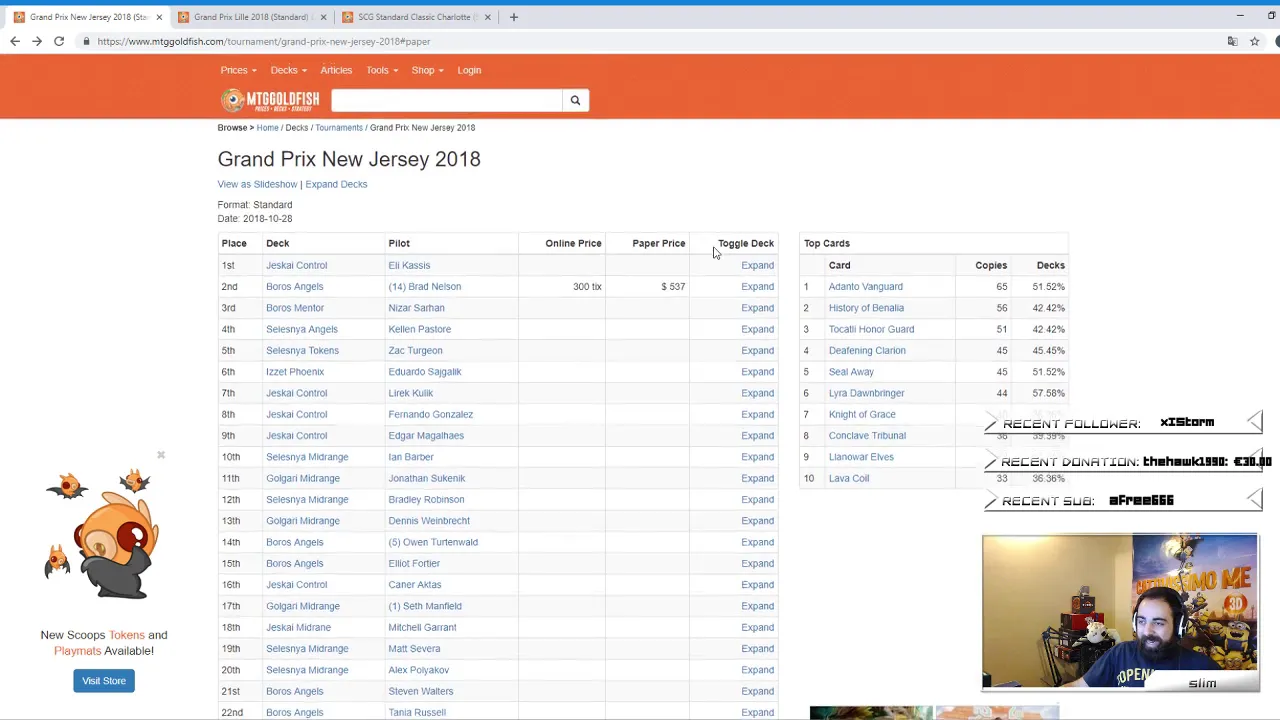Image resolution: width=1280 pixels, height=720 pixels.
Task: Open Lyra Dawnbringer card link
Action: [x=866, y=393]
